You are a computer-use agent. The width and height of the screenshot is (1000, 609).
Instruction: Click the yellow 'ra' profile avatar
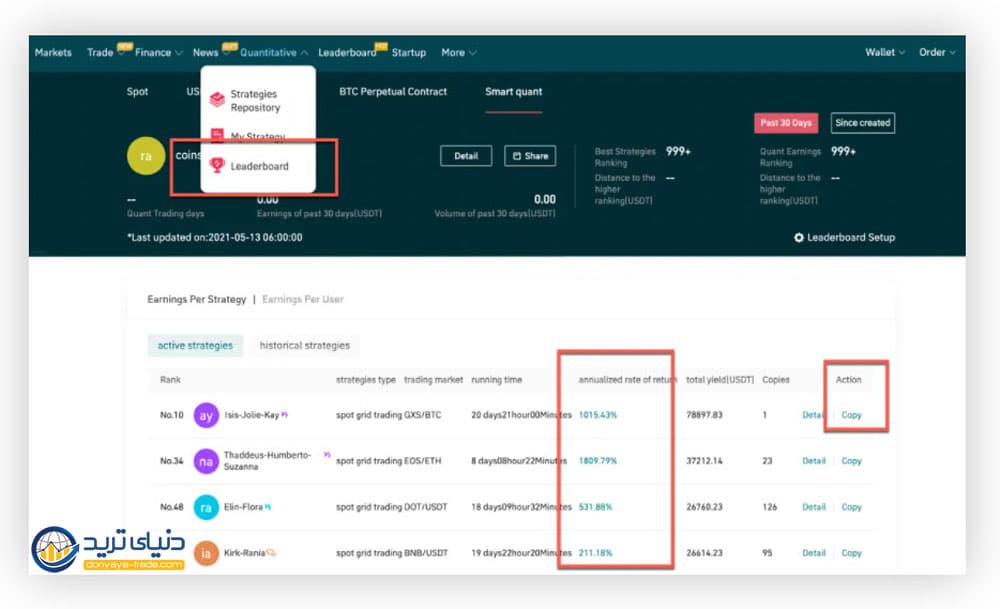click(146, 156)
